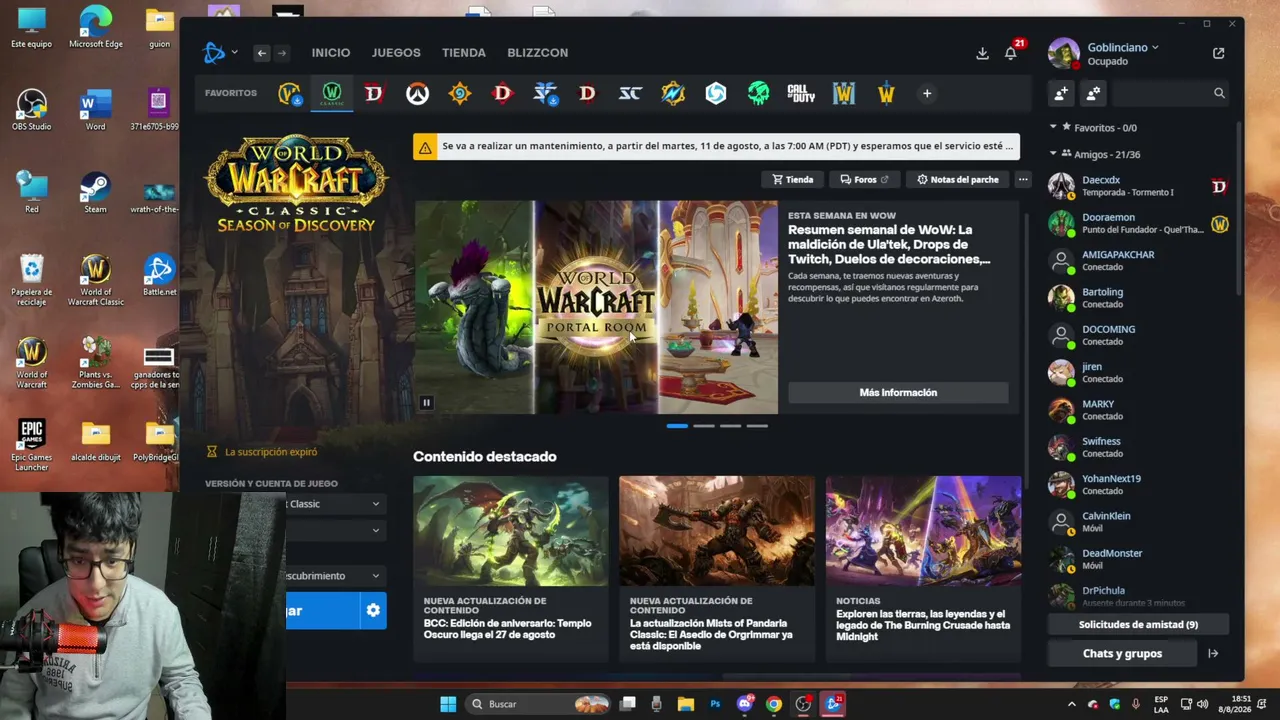Open the three-dot more options menu
This screenshot has width=1280, height=720.
(x=1022, y=180)
